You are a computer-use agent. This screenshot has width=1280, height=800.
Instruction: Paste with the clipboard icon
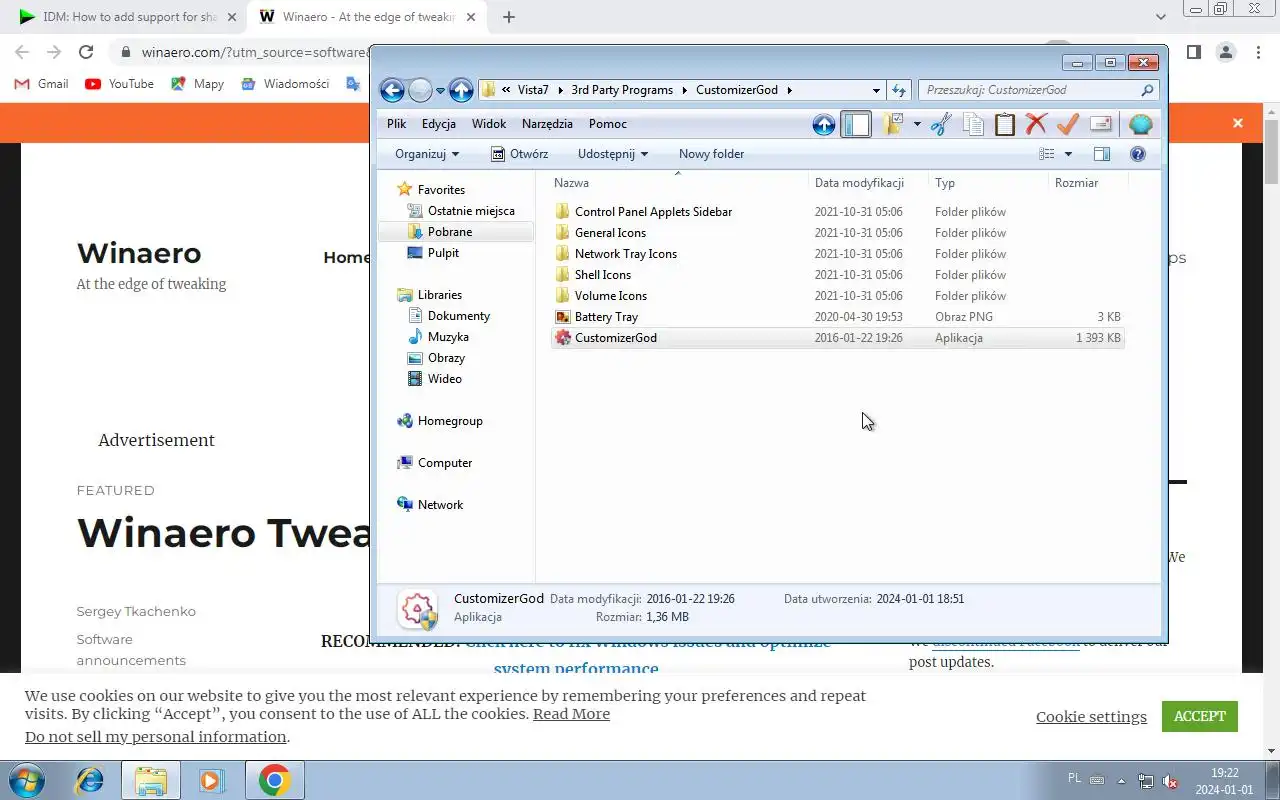1005,125
